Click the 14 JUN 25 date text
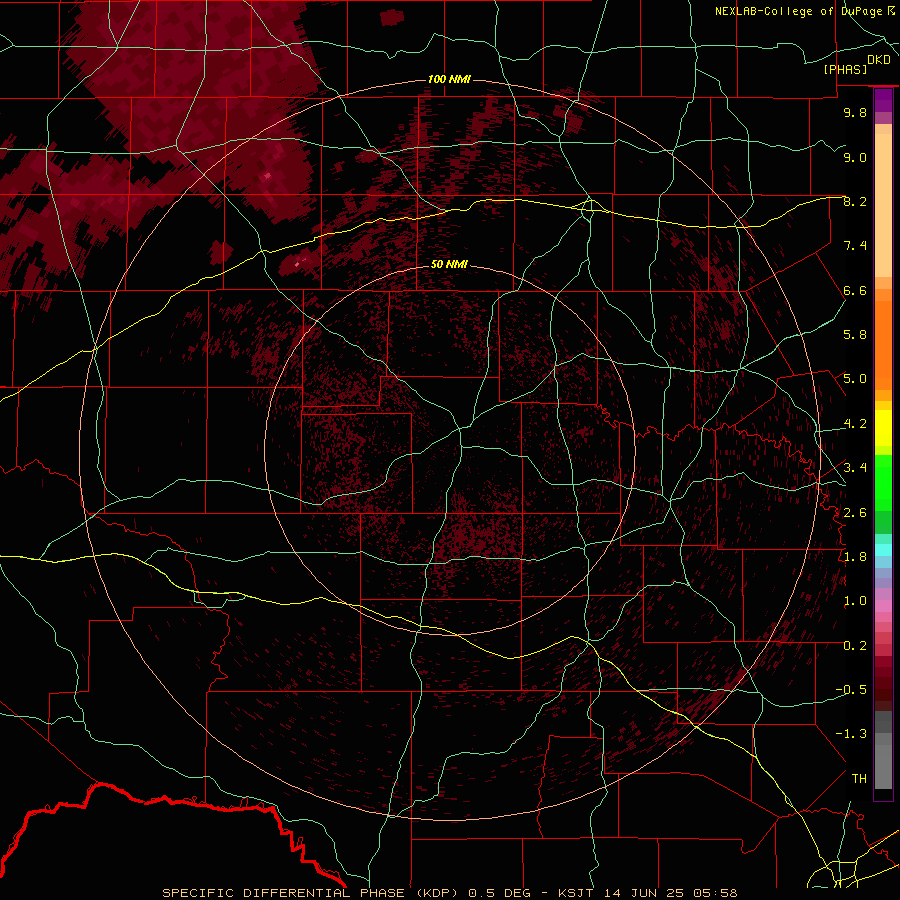 [x=642, y=893]
